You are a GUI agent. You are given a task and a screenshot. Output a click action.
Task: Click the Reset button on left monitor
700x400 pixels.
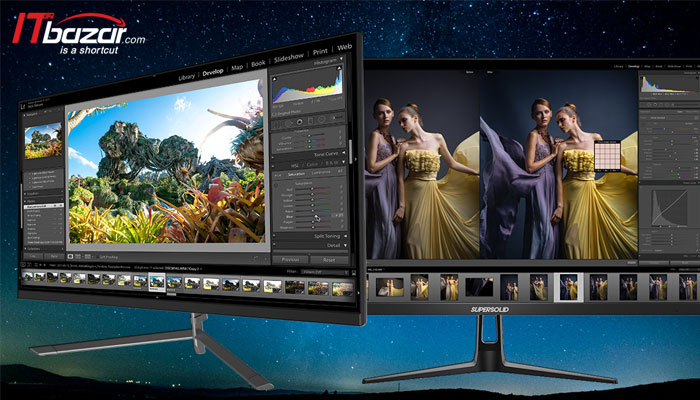point(329,260)
